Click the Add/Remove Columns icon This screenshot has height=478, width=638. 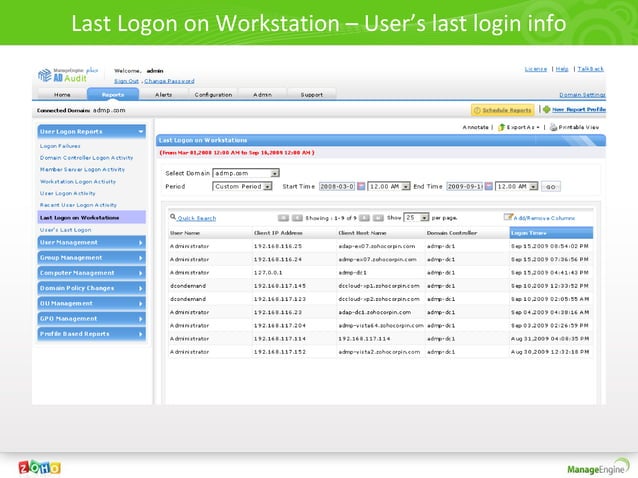click(508, 217)
